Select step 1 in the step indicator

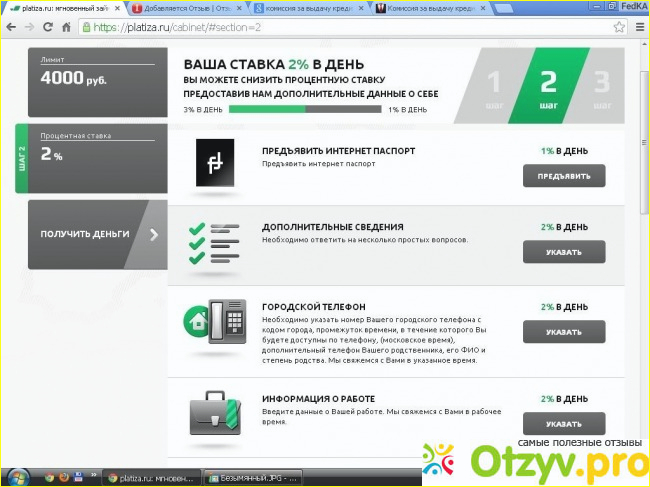pyautogui.click(x=493, y=87)
